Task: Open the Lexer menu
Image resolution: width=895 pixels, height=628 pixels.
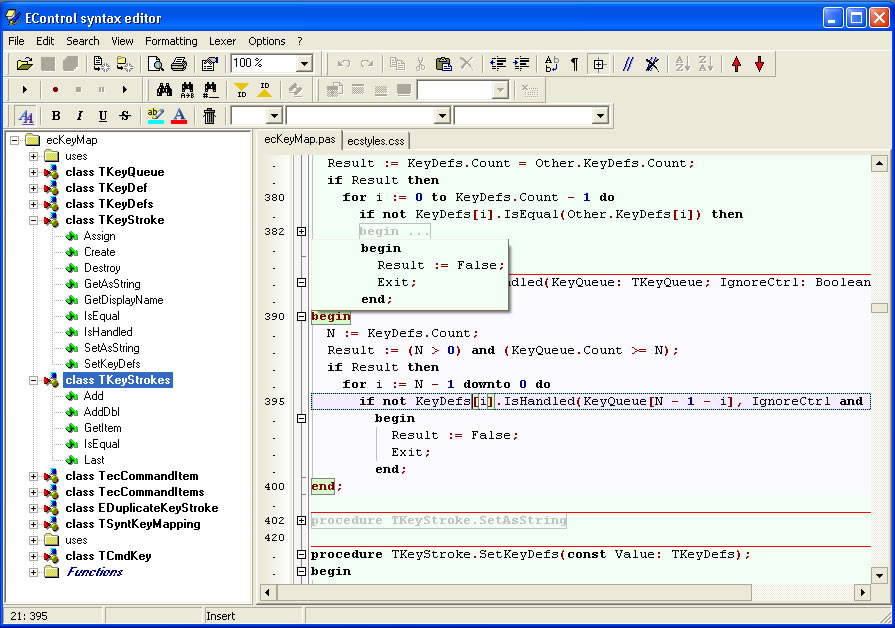Action: [x=222, y=41]
